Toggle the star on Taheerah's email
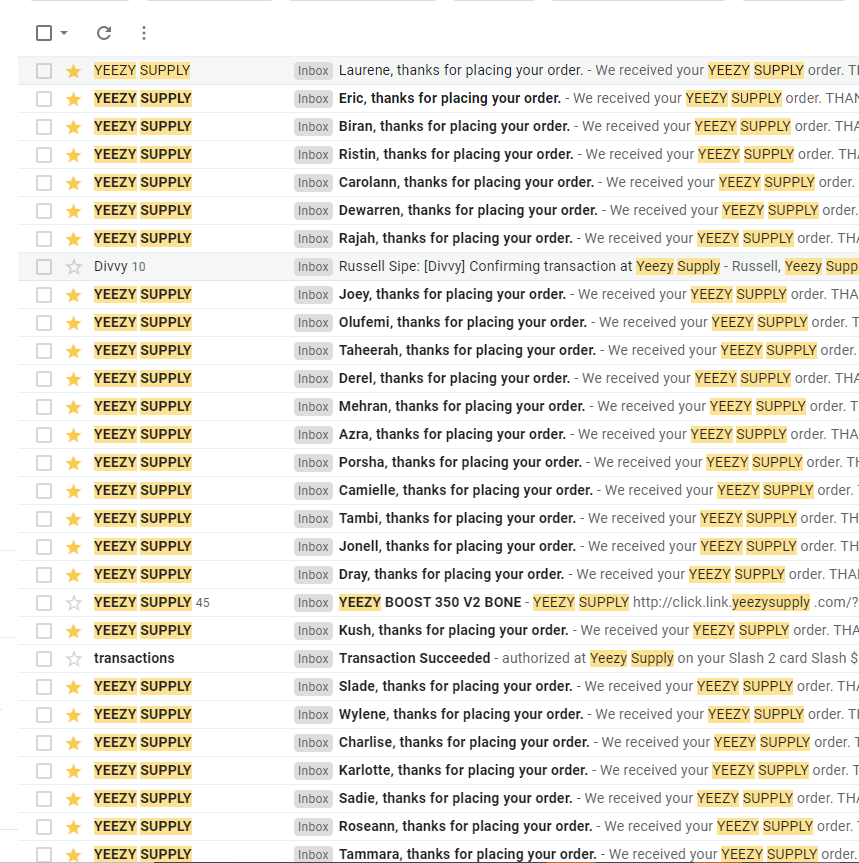859x863 pixels. pyautogui.click(x=73, y=351)
